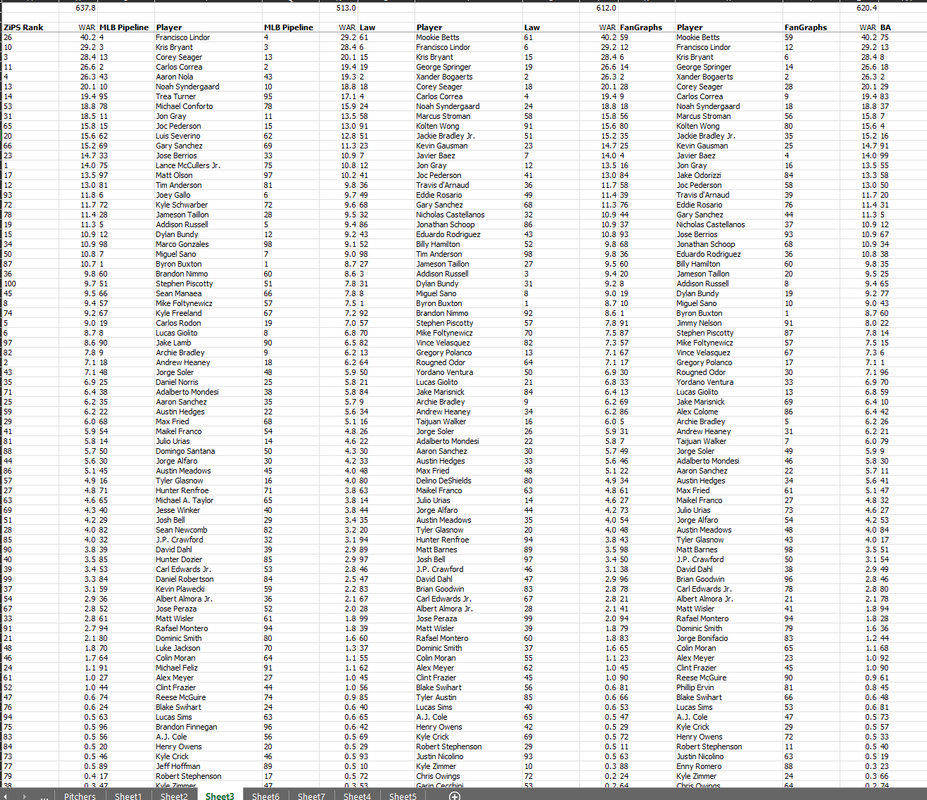Image resolution: width=927 pixels, height=800 pixels.
Task: Select the Matt Olson cell
Action: pos(208,175)
